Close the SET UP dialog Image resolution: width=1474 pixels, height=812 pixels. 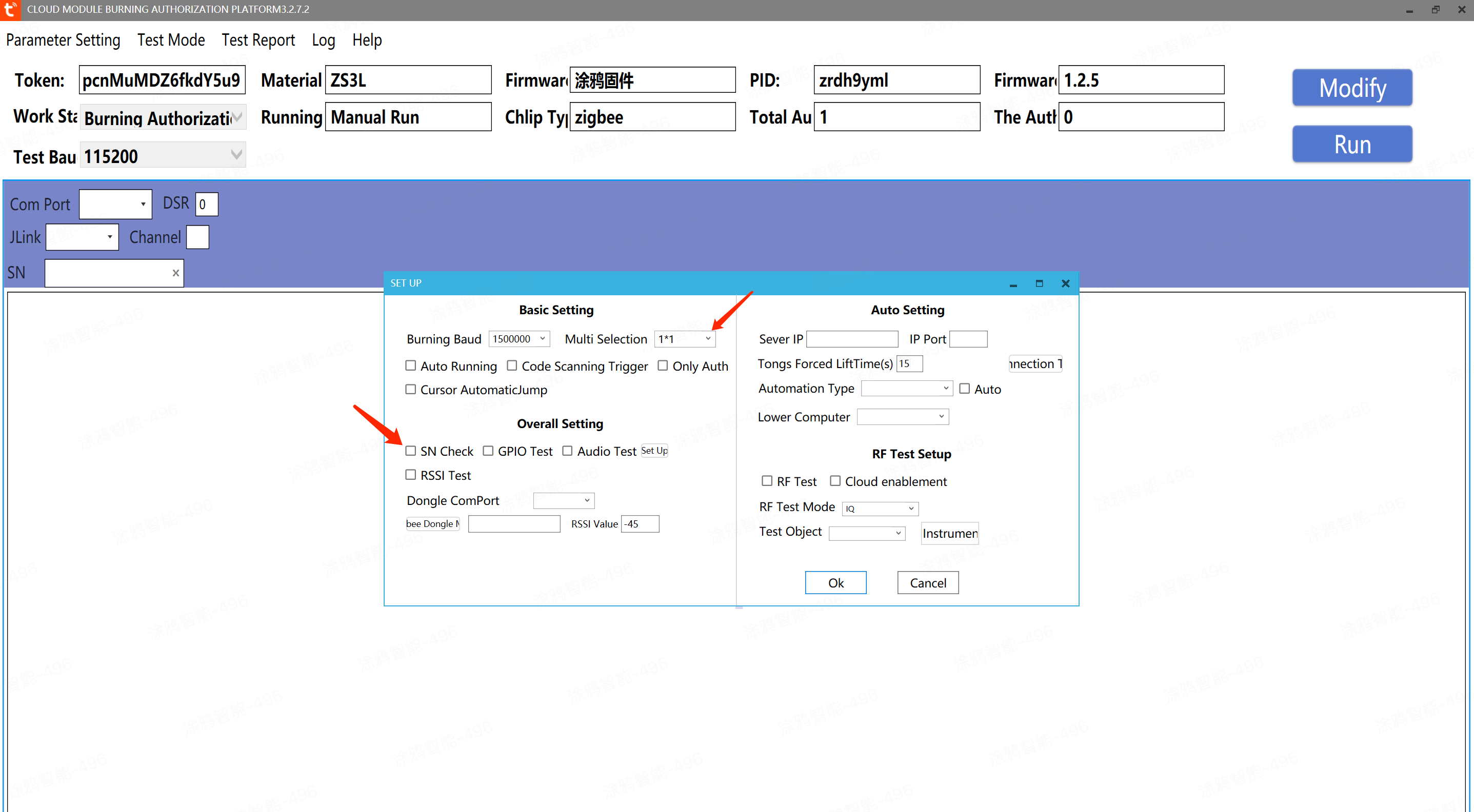click(x=1065, y=283)
